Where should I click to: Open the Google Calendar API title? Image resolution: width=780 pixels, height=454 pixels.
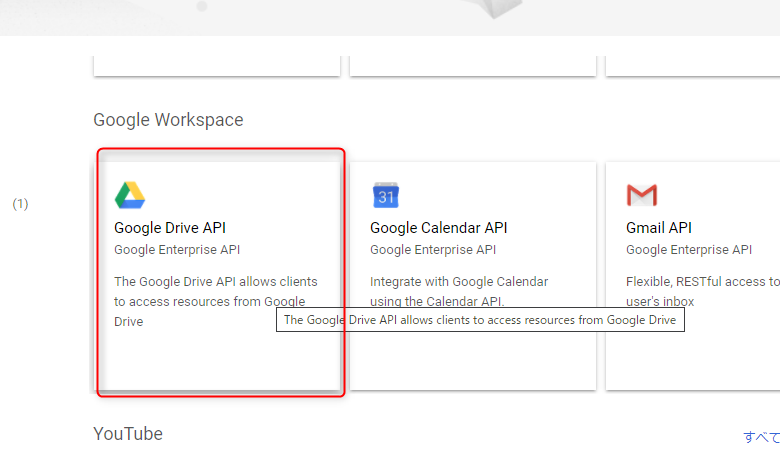[x=438, y=228]
